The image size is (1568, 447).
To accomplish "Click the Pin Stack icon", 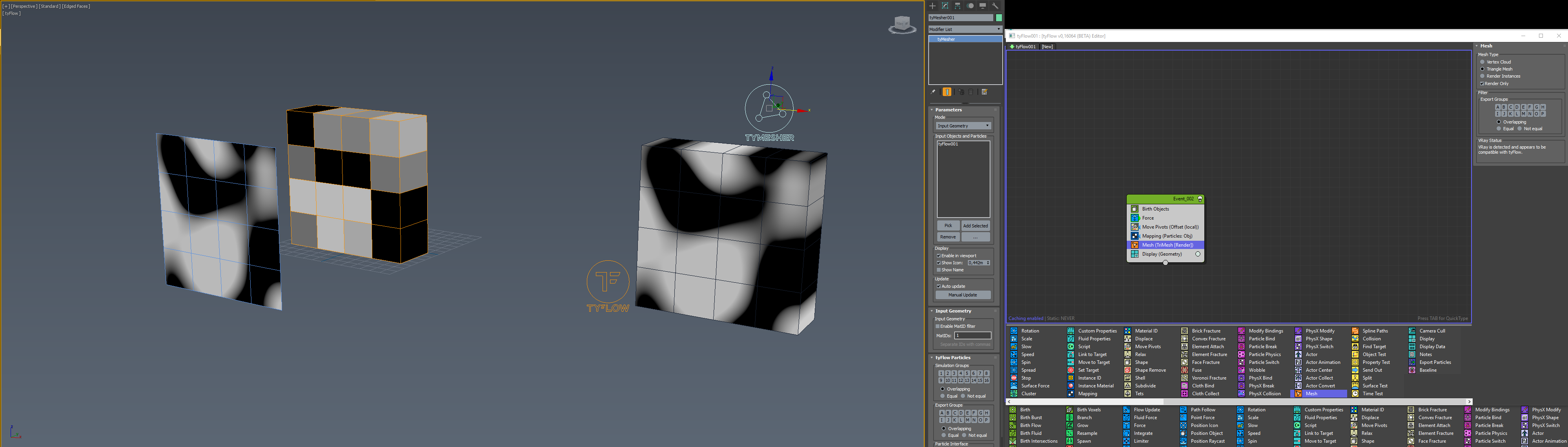I will pos(933,92).
